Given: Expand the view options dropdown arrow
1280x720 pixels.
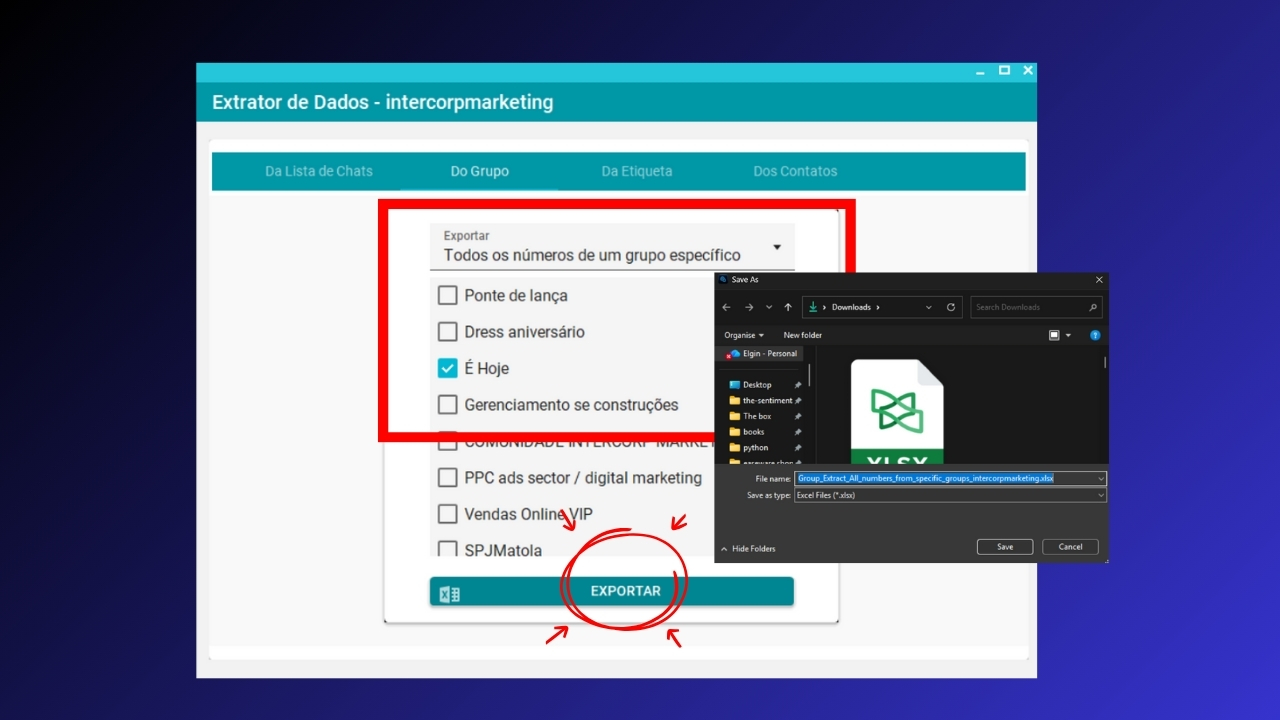Looking at the screenshot, I should click(1068, 335).
